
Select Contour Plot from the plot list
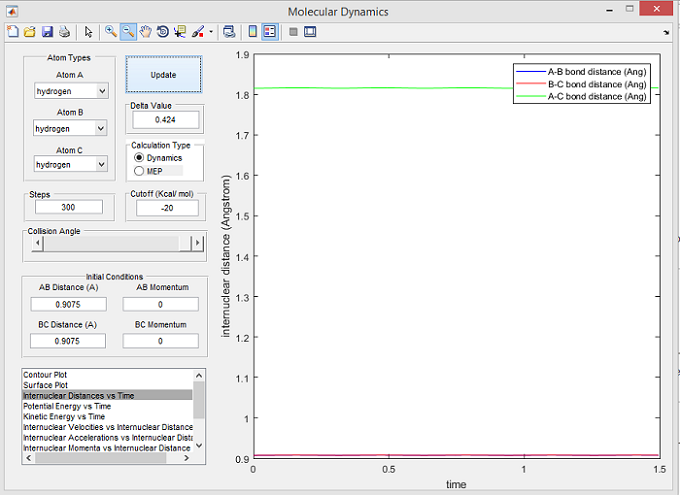point(45,374)
